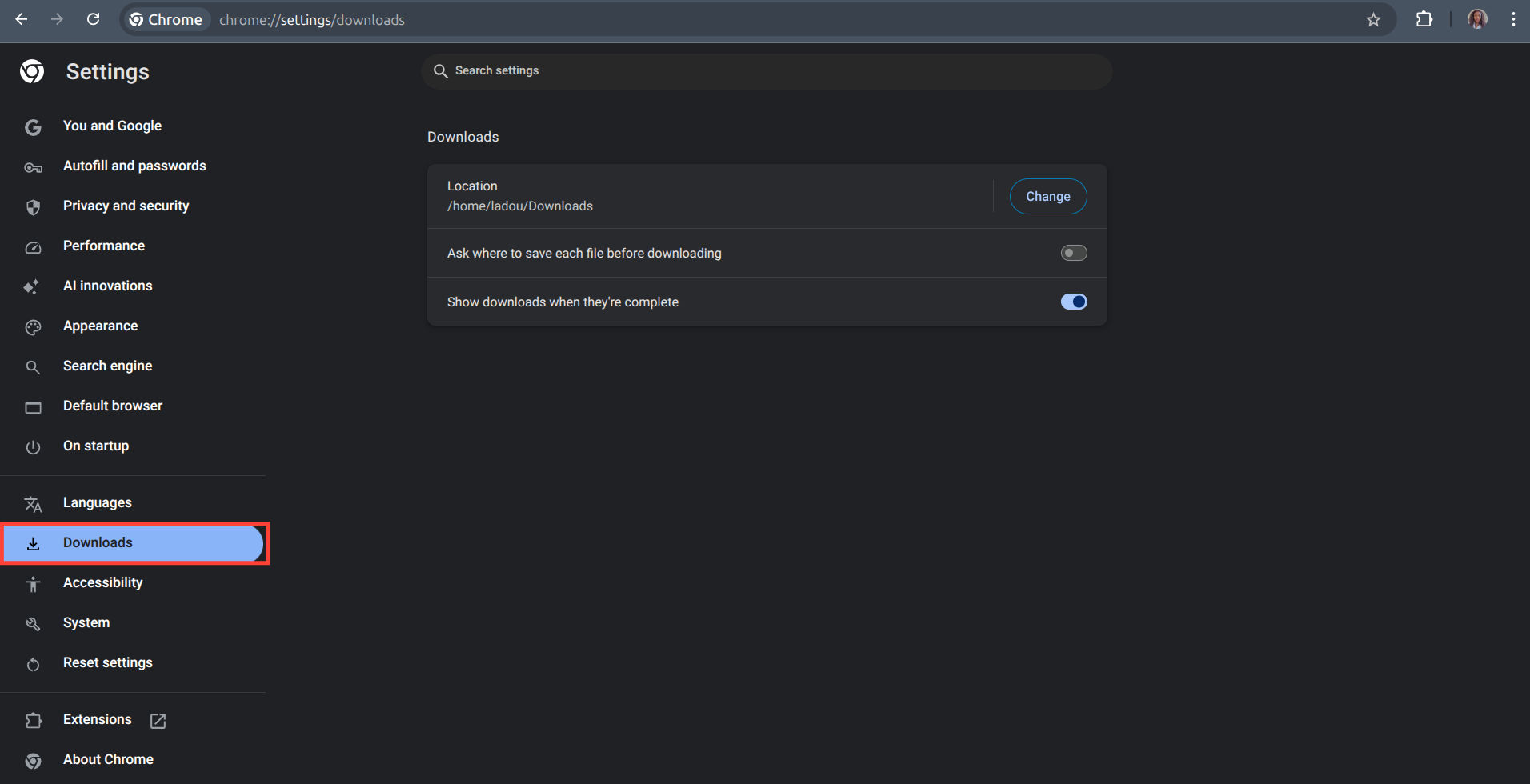Select the Downloads arrow icon
The height and width of the screenshot is (784, 1530).
[33, 543]
